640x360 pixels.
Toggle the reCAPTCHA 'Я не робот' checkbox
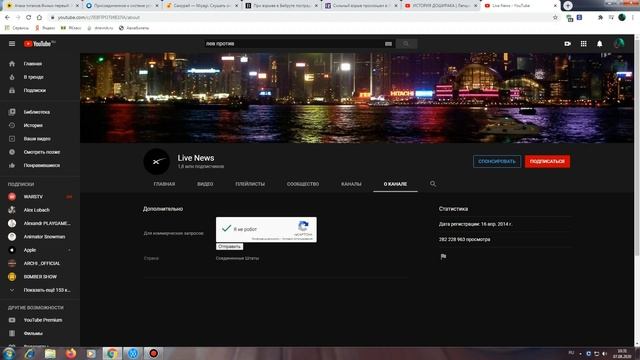coord(227,229)
